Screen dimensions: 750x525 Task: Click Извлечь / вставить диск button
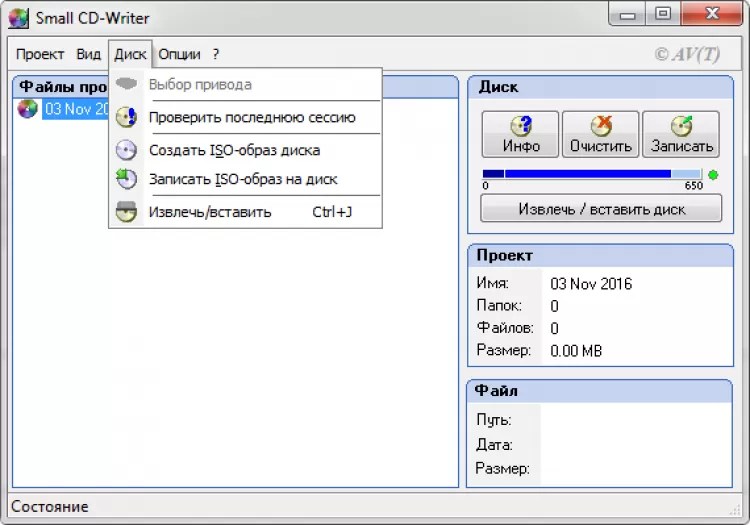pos(601,208)
